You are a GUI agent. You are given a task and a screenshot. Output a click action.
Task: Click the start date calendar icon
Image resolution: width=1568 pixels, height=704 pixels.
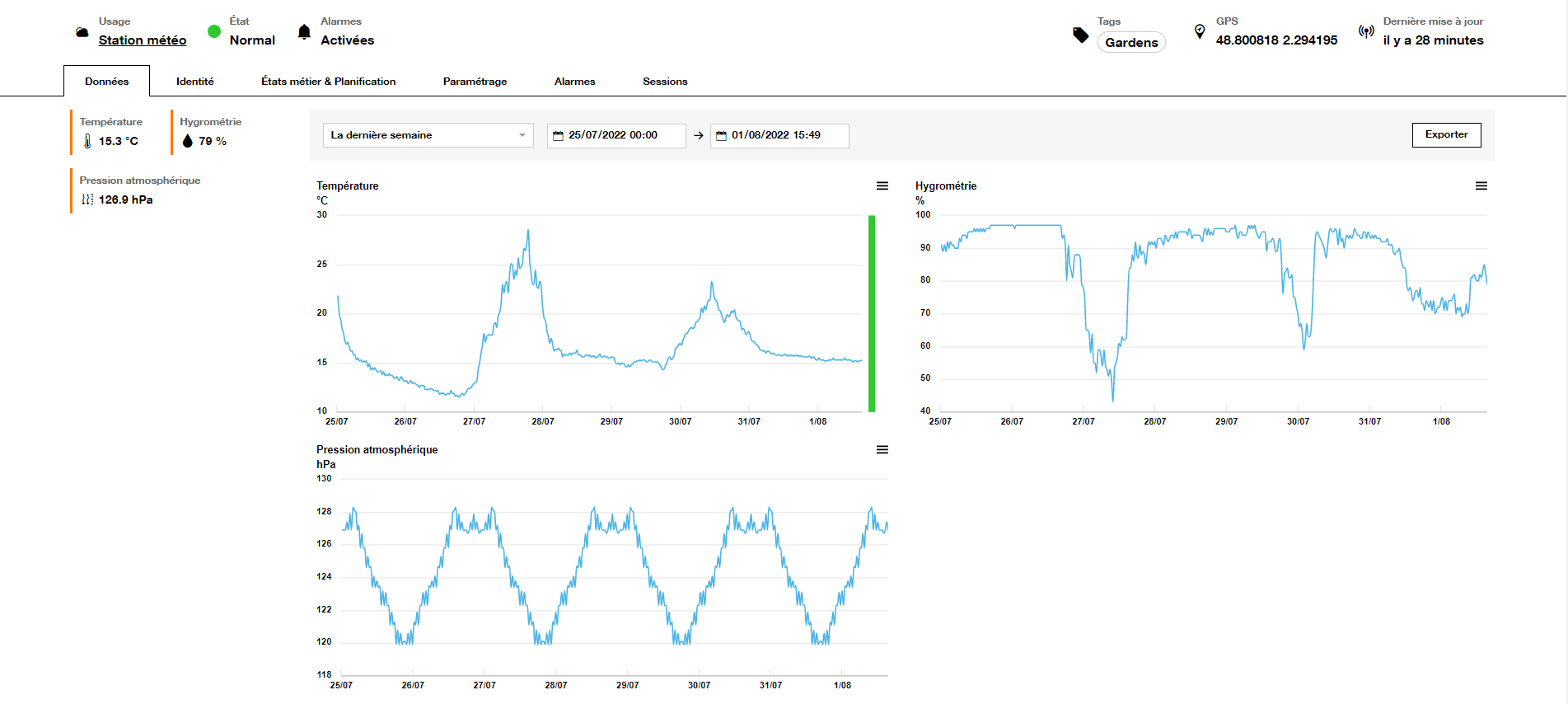[x=558, y=136]
